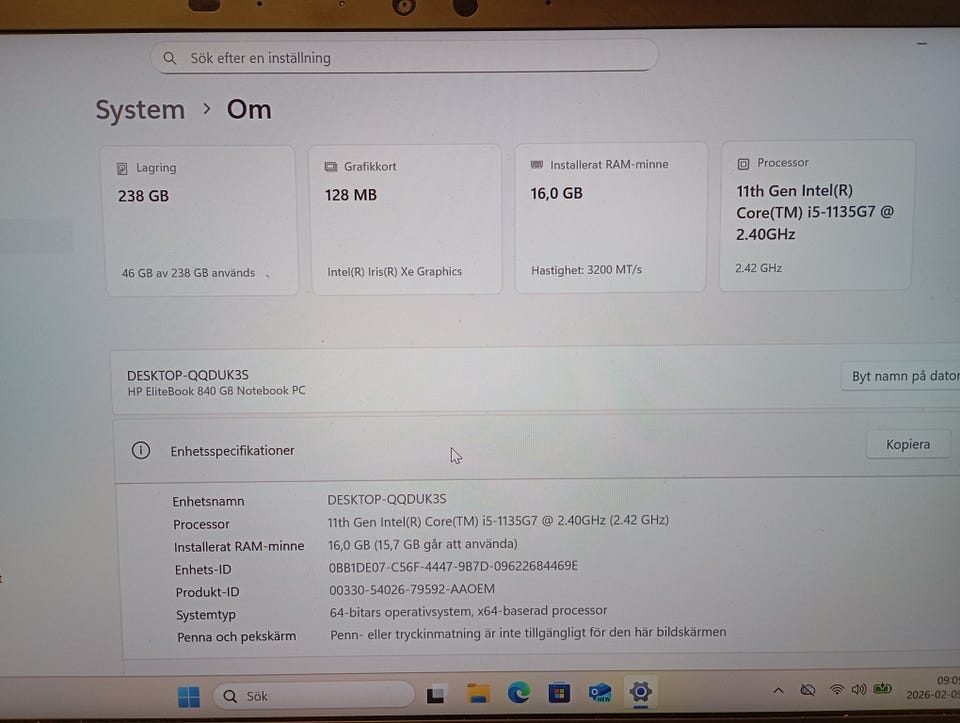The width and height of the screenshot is (960, 723).
Task: Select 'HP EliteBook 840 G8 Notebook PC' text
Action: click(216, 391)
